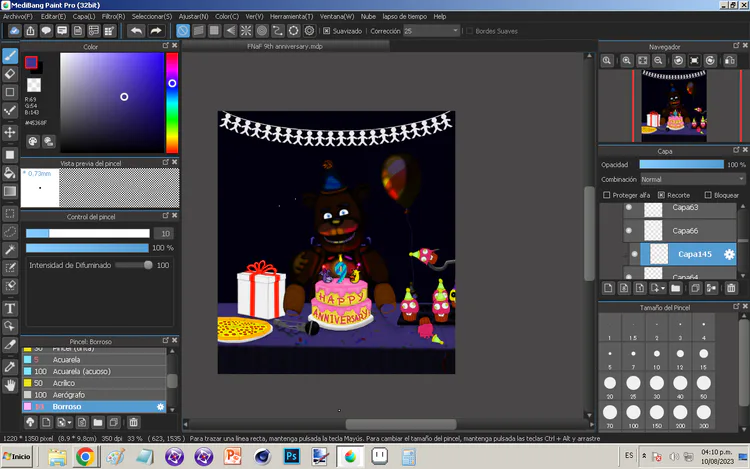Screen dimensions: 750x469
Task: Click the Opacidad slider bar
Action: [x=682, y=164]
